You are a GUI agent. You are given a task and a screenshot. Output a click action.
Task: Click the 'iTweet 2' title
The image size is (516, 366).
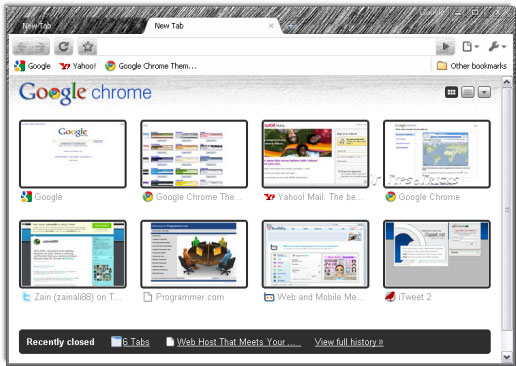click(415, 297)
